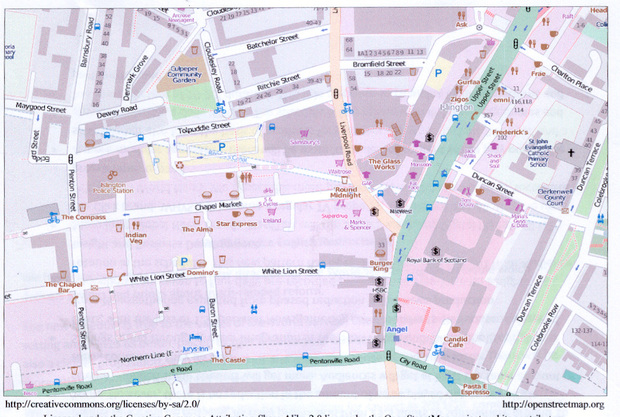Select the restaurant icon above the Ask label

pos(461,16)
